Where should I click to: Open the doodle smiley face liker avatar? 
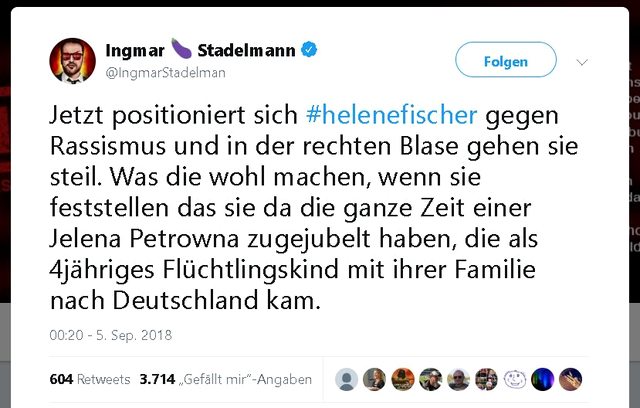[x=515, y=379]
